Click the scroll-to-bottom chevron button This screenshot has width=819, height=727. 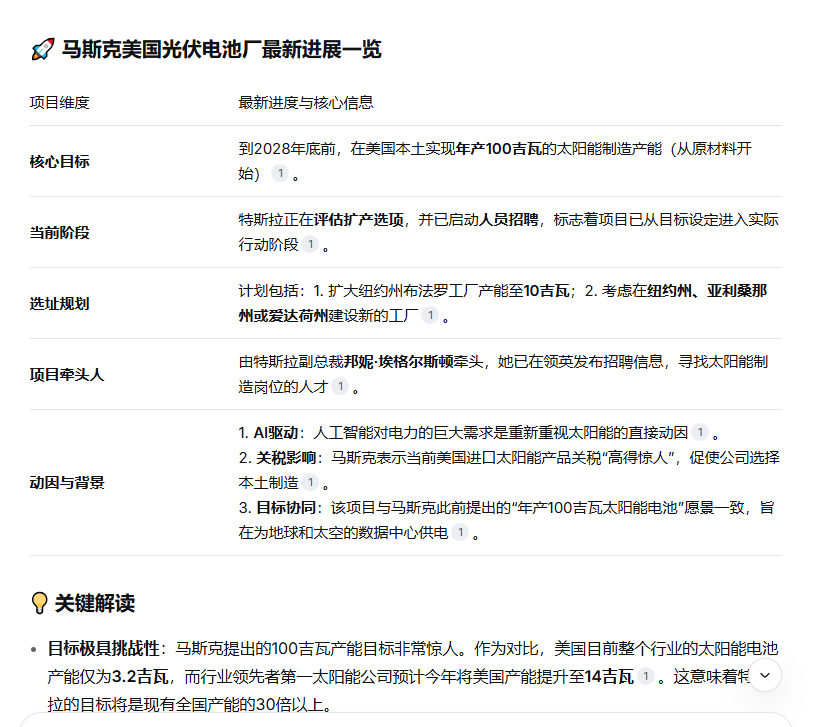[x=765, y=675]
